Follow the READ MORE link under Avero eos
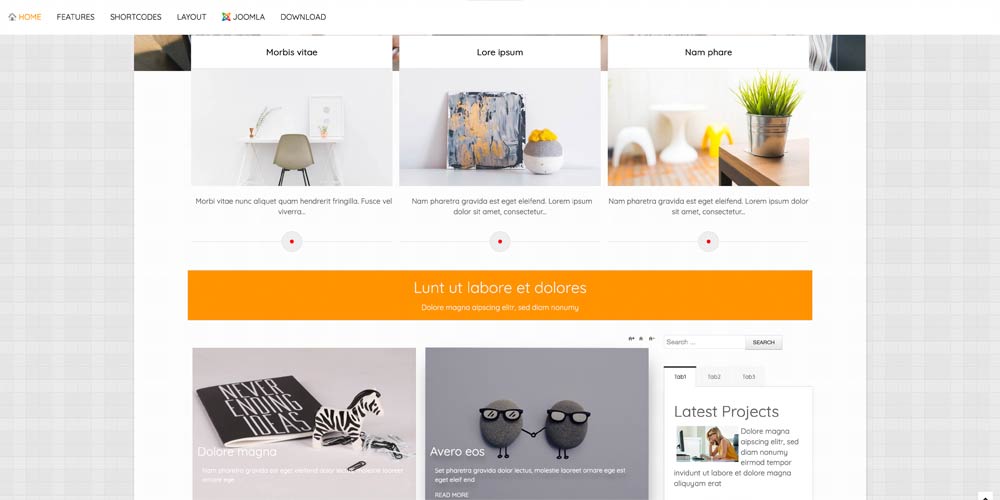The height and width of the screenshot is (500, 1000). [452, 495]
